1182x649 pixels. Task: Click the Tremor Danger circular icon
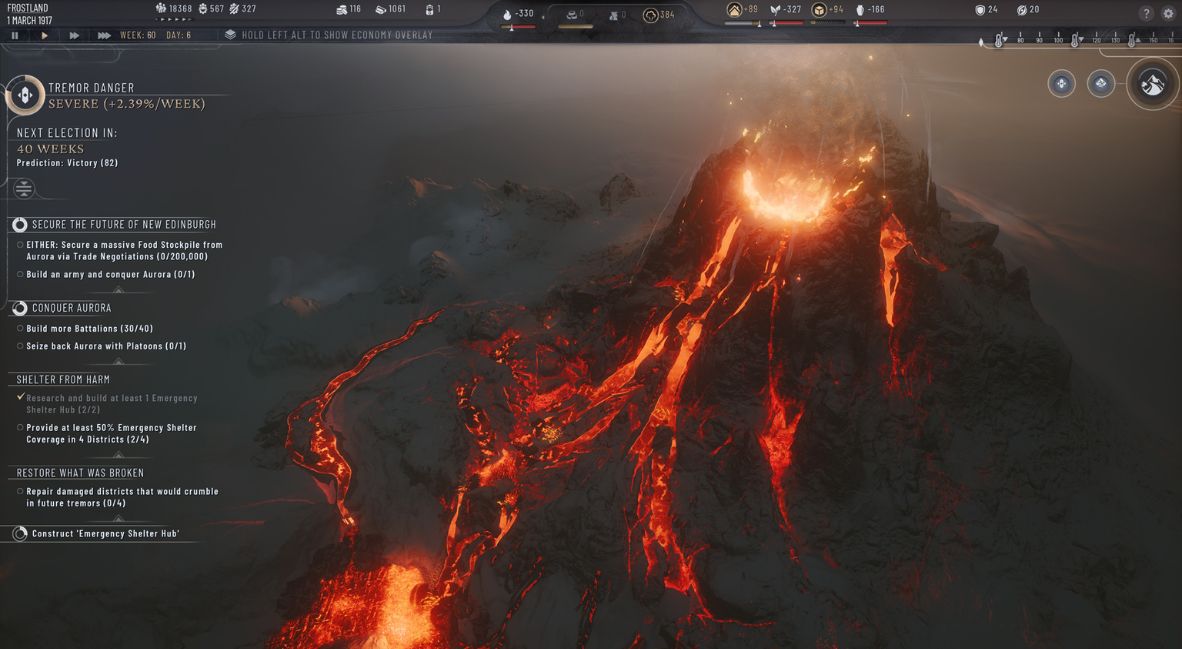(25, 95)
